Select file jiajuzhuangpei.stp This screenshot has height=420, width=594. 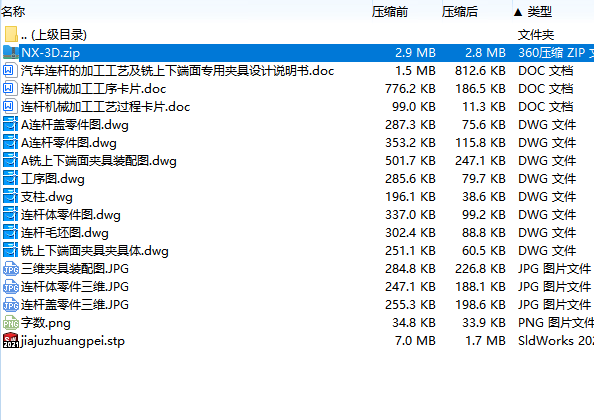pyautogui.click(x=73, y=341)
